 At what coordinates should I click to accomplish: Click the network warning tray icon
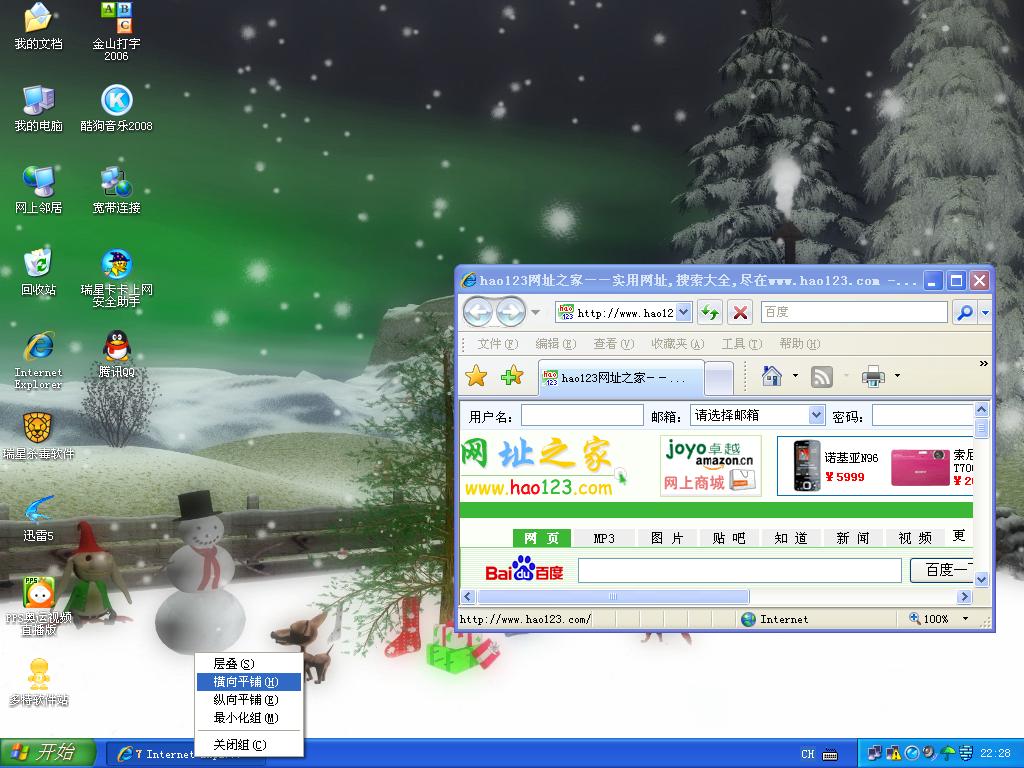[893, 754]
